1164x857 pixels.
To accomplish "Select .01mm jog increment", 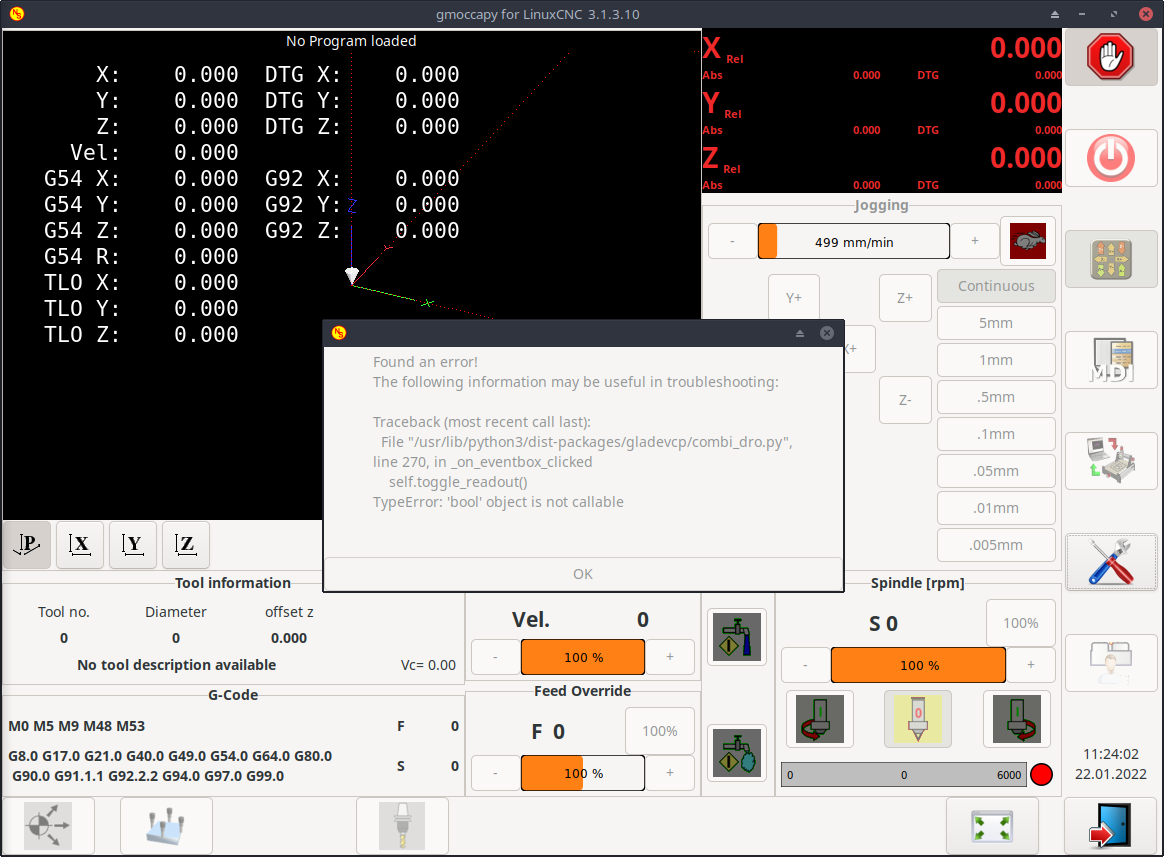I will pyautogui.click(x=995, y=508).
